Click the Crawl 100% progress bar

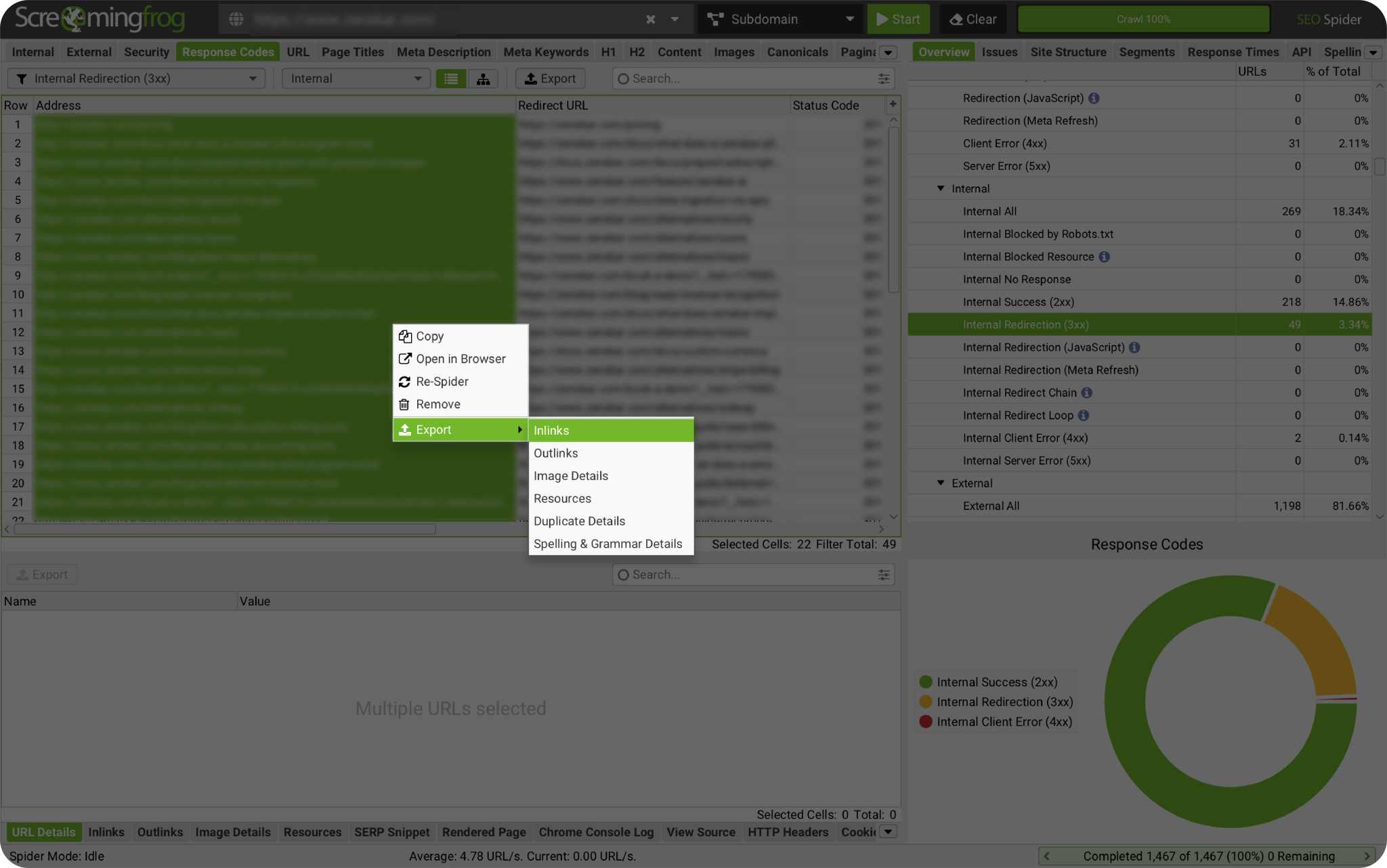pos(1143,19)
